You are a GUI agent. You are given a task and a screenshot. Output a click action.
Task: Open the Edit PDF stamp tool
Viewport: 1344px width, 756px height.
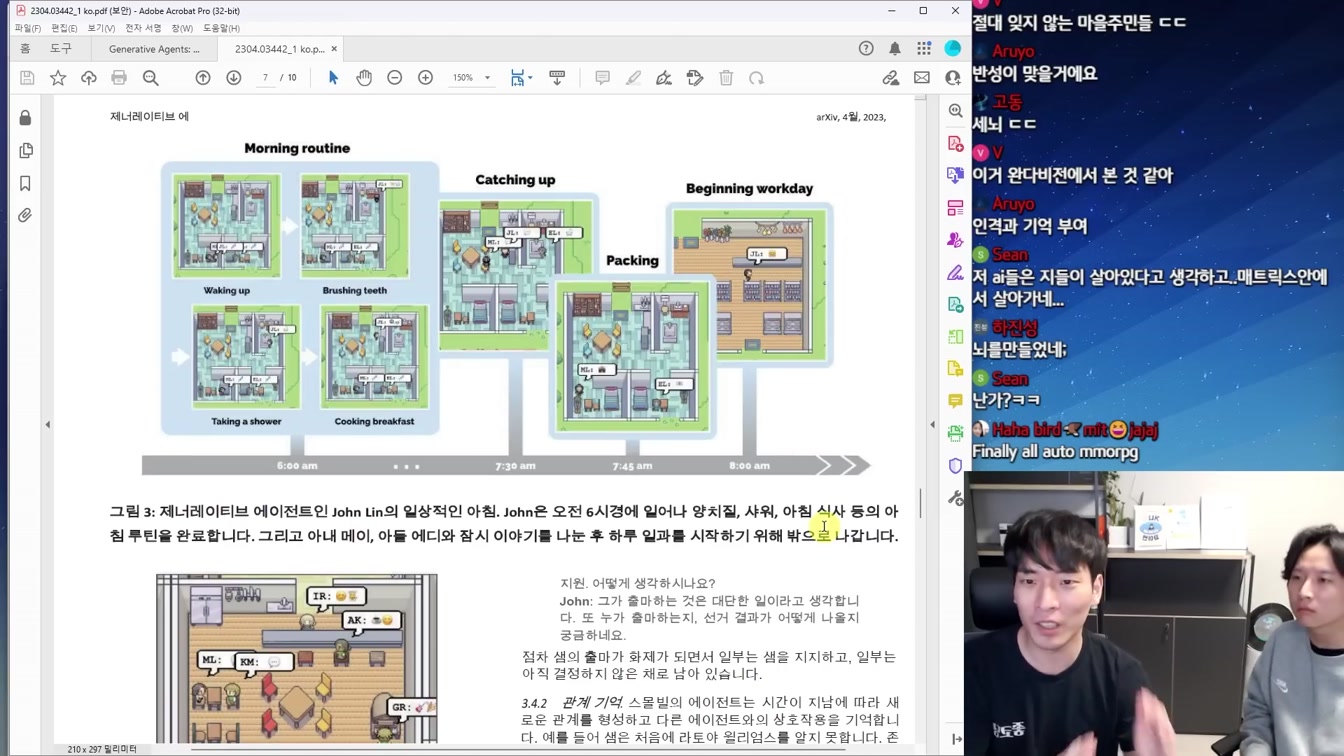coord(695,78)
